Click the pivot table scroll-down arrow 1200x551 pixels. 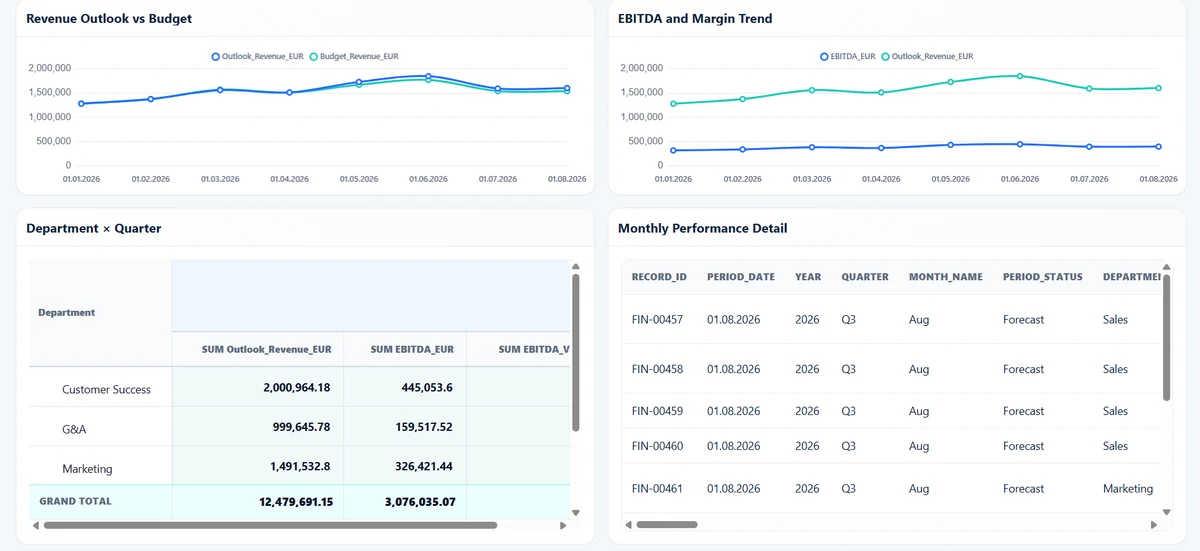point(575,512)
